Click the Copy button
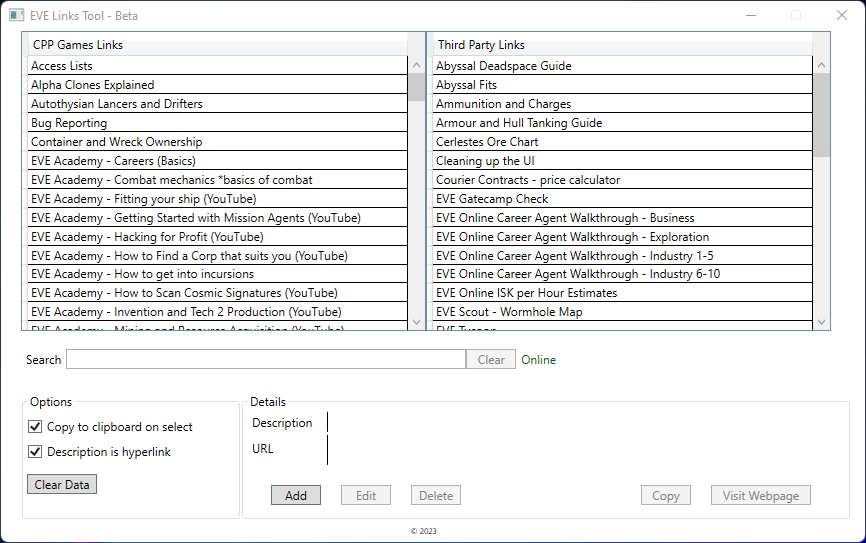Screen dimensions: 866x543 (666, 495)
